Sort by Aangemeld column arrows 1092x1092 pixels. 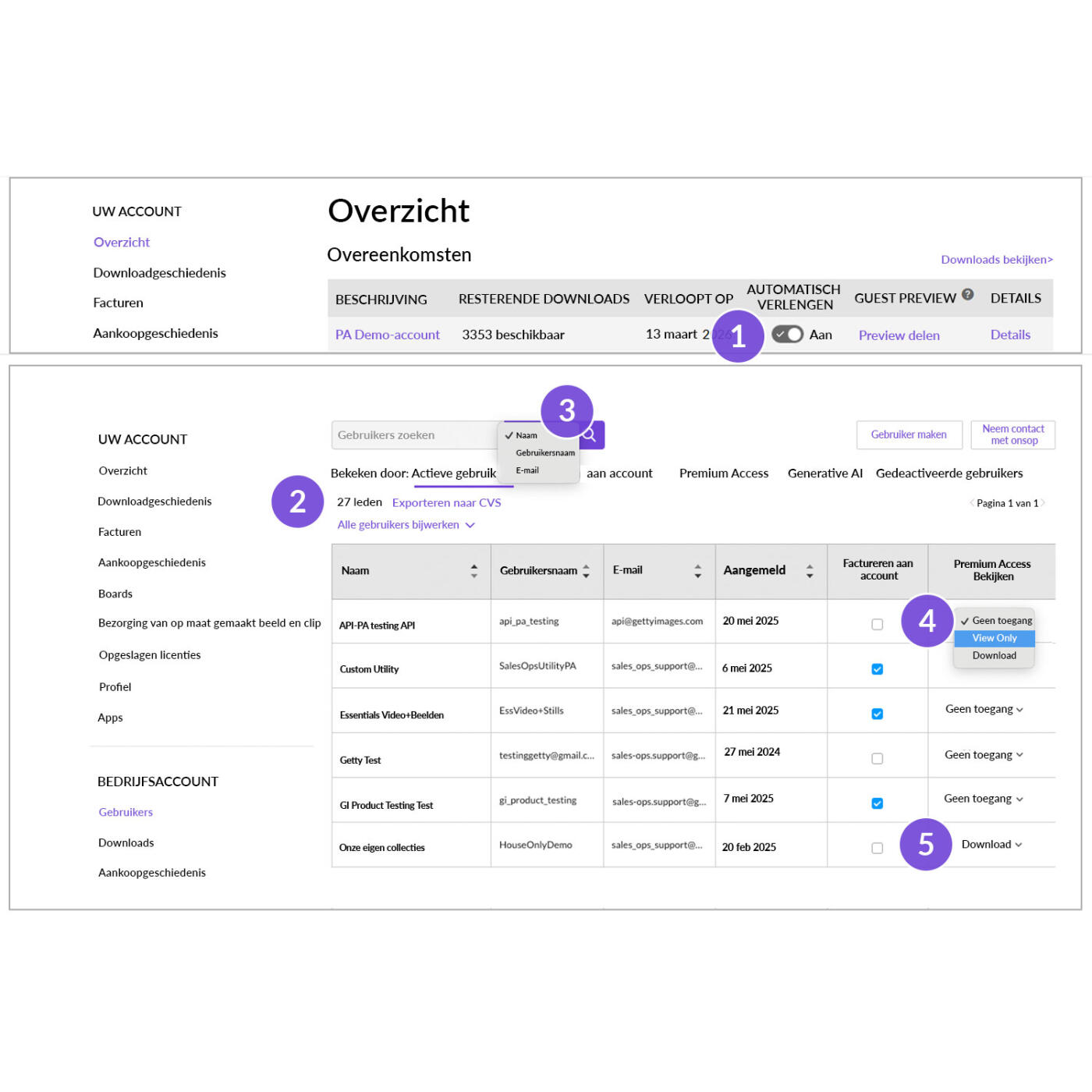point(810,571)
